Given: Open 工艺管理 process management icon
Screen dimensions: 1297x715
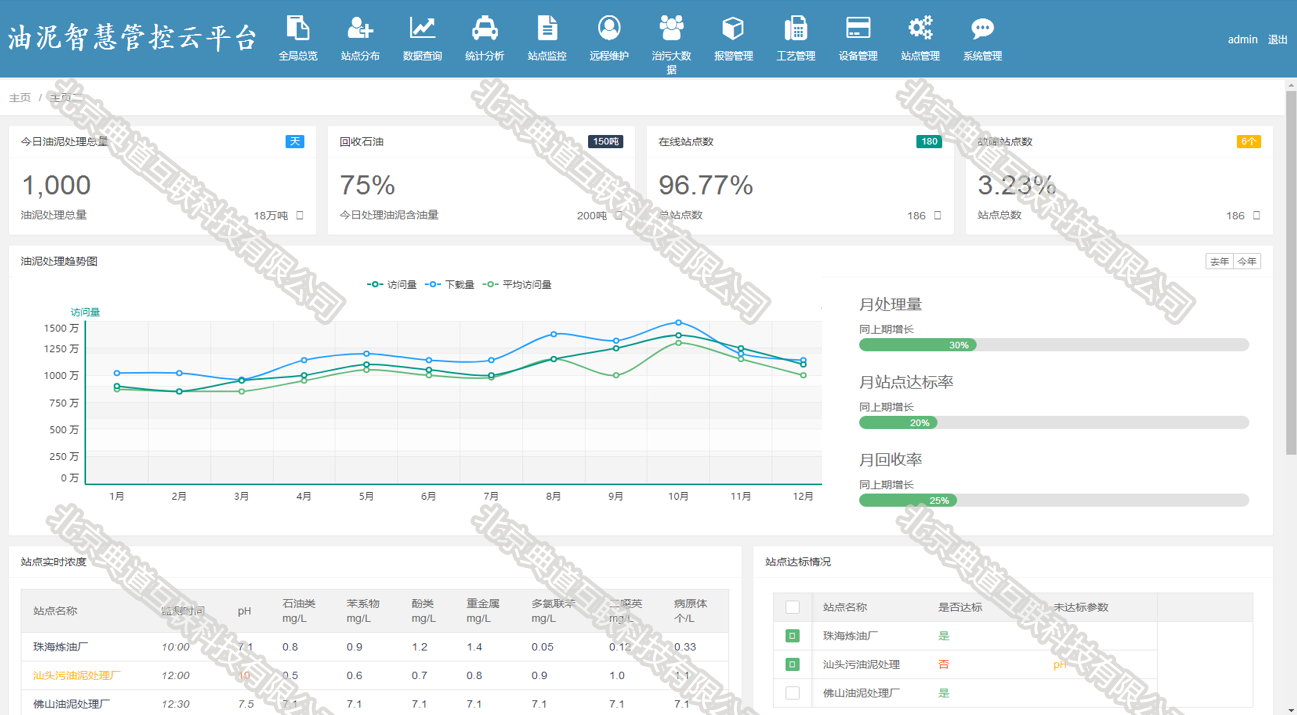Looking at the screenshot, I should click(x=795, y=28).
